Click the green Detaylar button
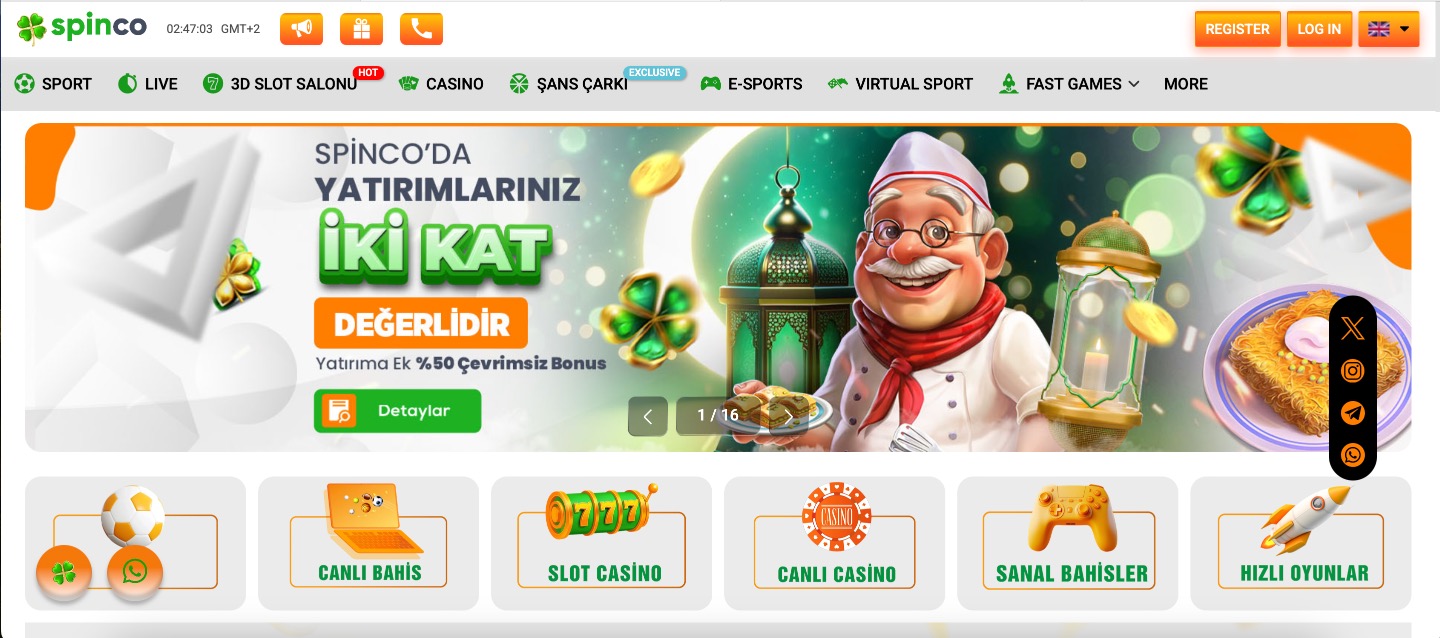1440x638 pixels. tap(397, 411)
